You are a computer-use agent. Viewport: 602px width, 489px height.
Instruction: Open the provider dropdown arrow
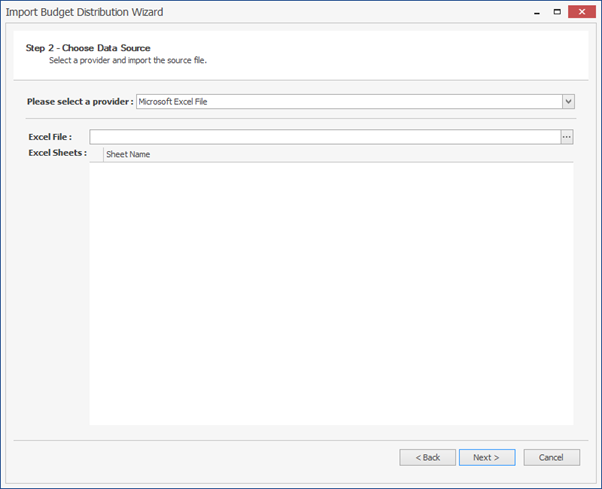coord(569,102)
